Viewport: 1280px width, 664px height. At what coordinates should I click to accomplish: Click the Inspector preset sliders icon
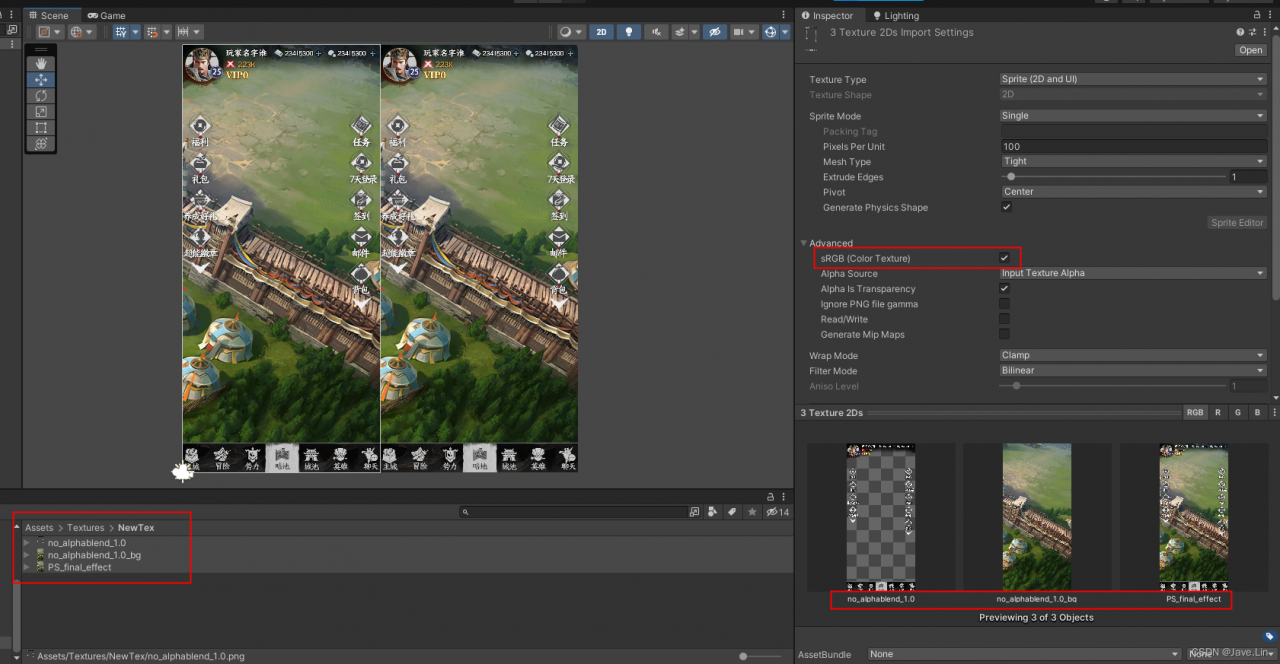pos(1254,32)
